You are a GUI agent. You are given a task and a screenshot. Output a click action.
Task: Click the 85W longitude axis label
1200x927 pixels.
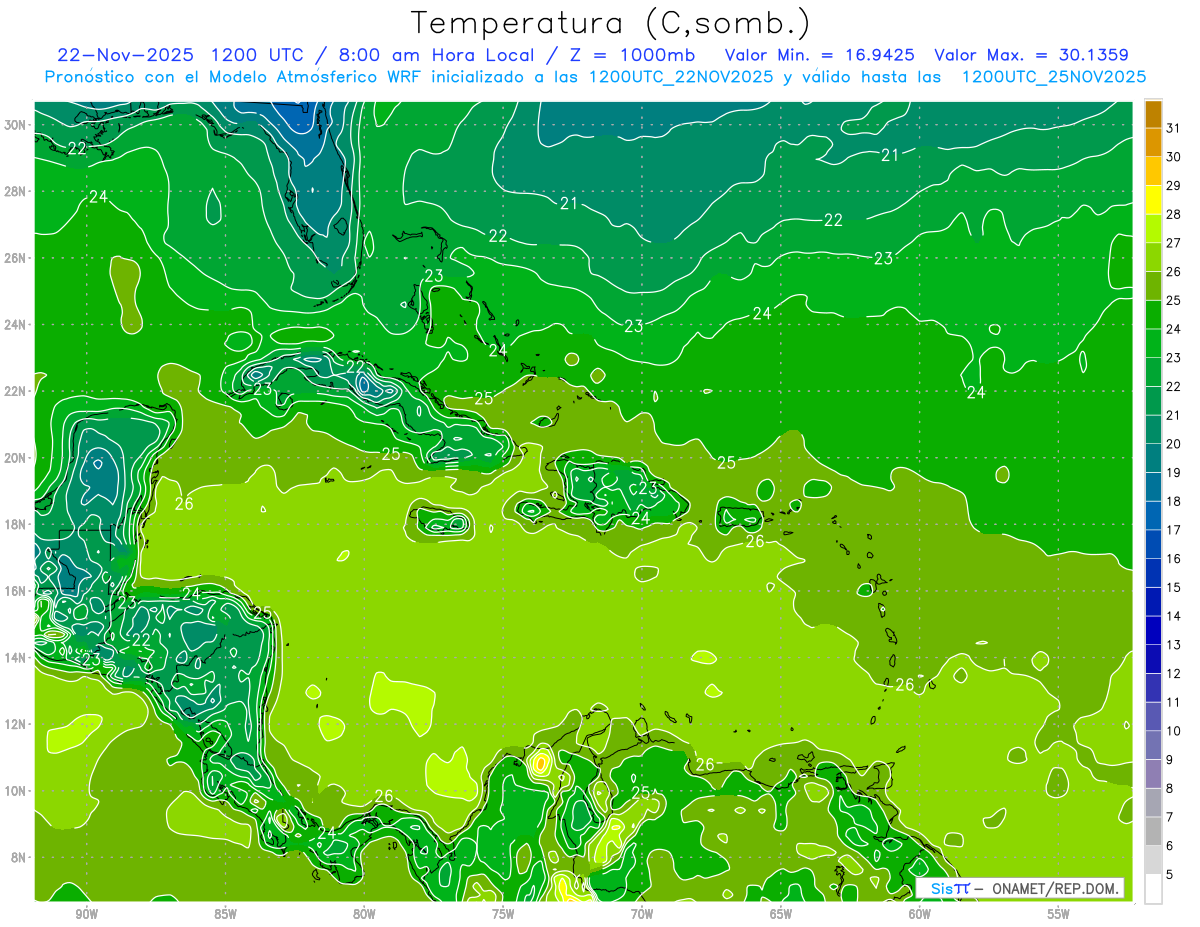[x=225, y=914]
